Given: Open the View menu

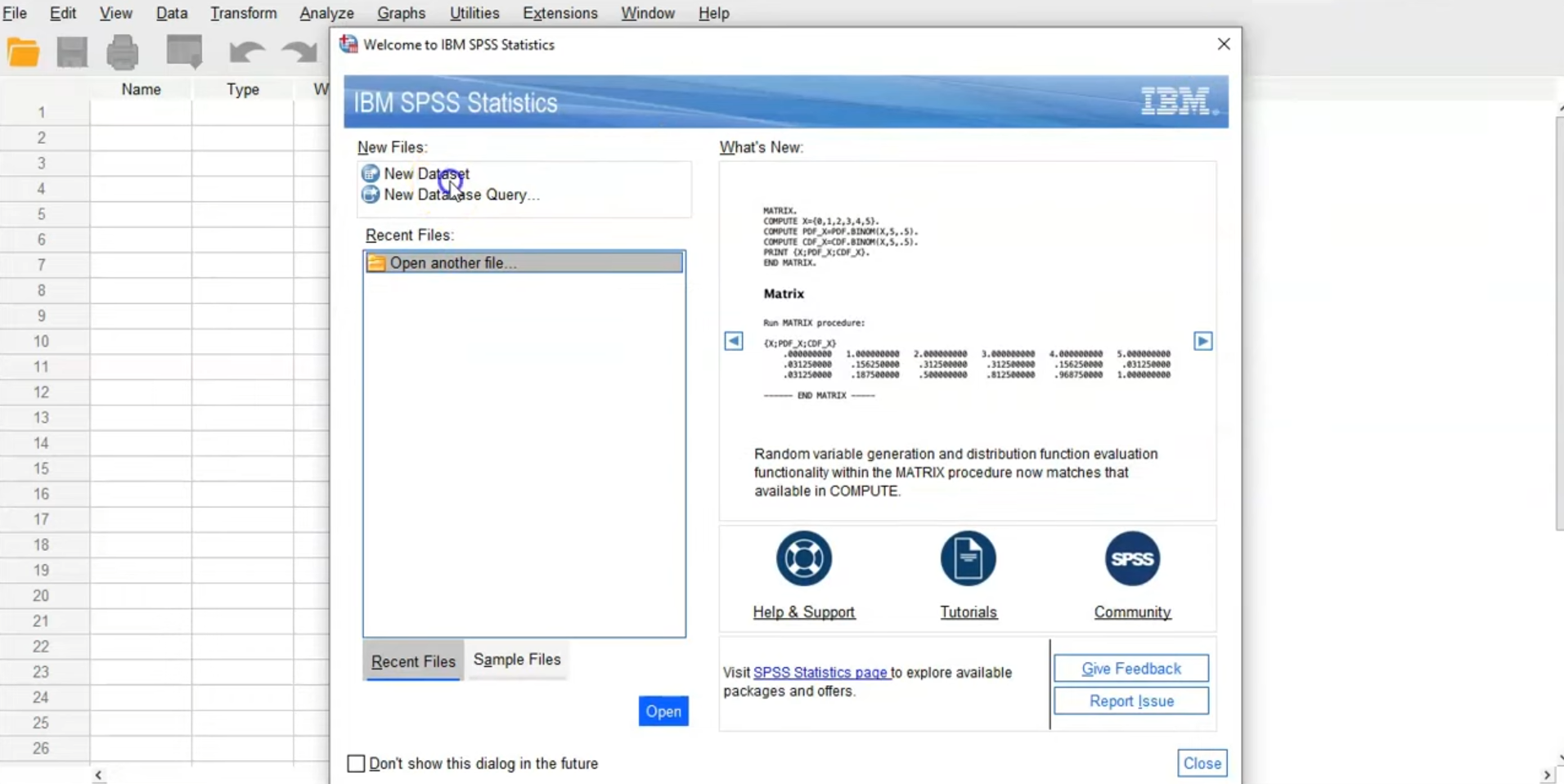Looking at the screenshot, I should 115,13.
